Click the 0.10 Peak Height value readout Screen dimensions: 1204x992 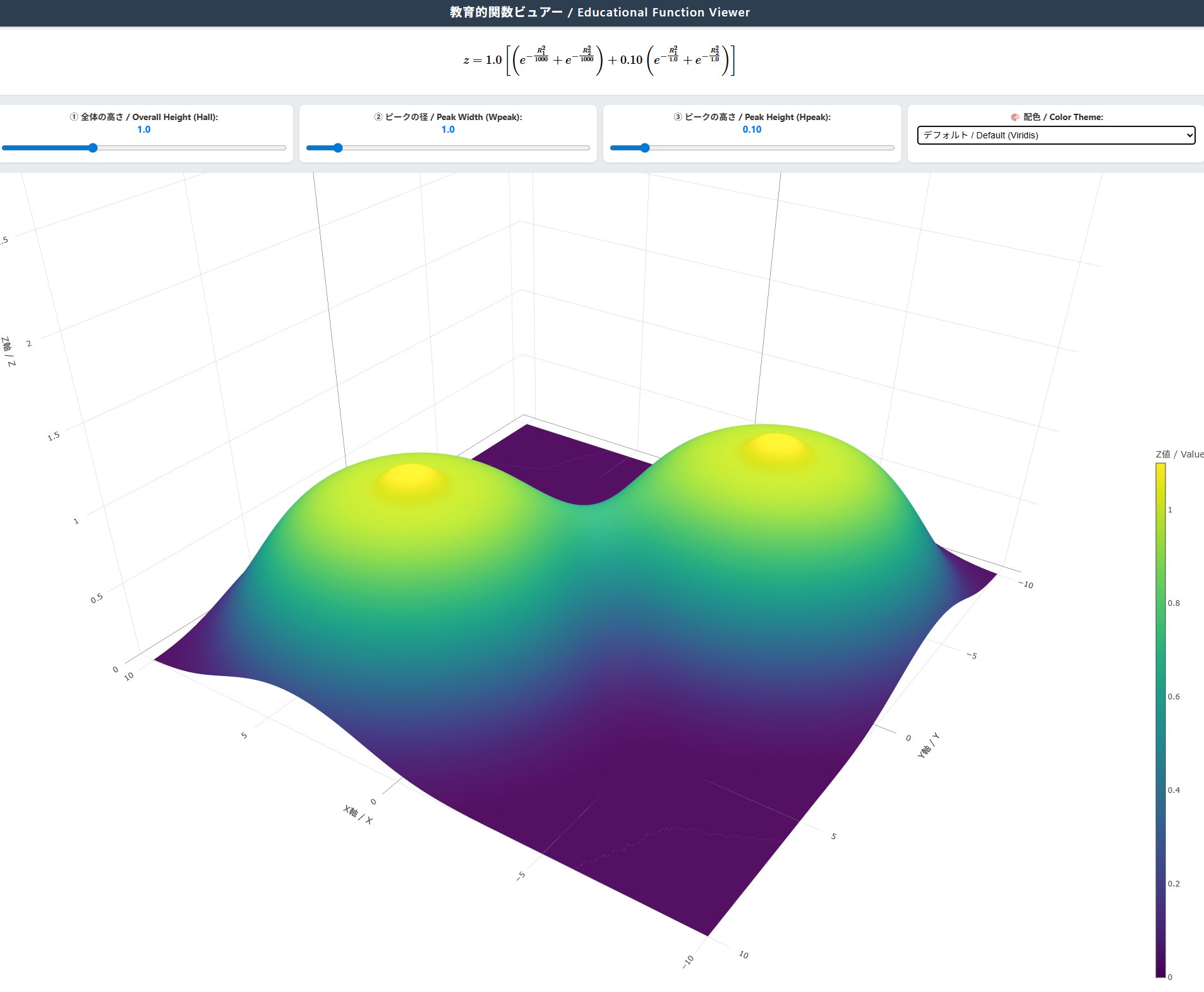coord(752,130)
